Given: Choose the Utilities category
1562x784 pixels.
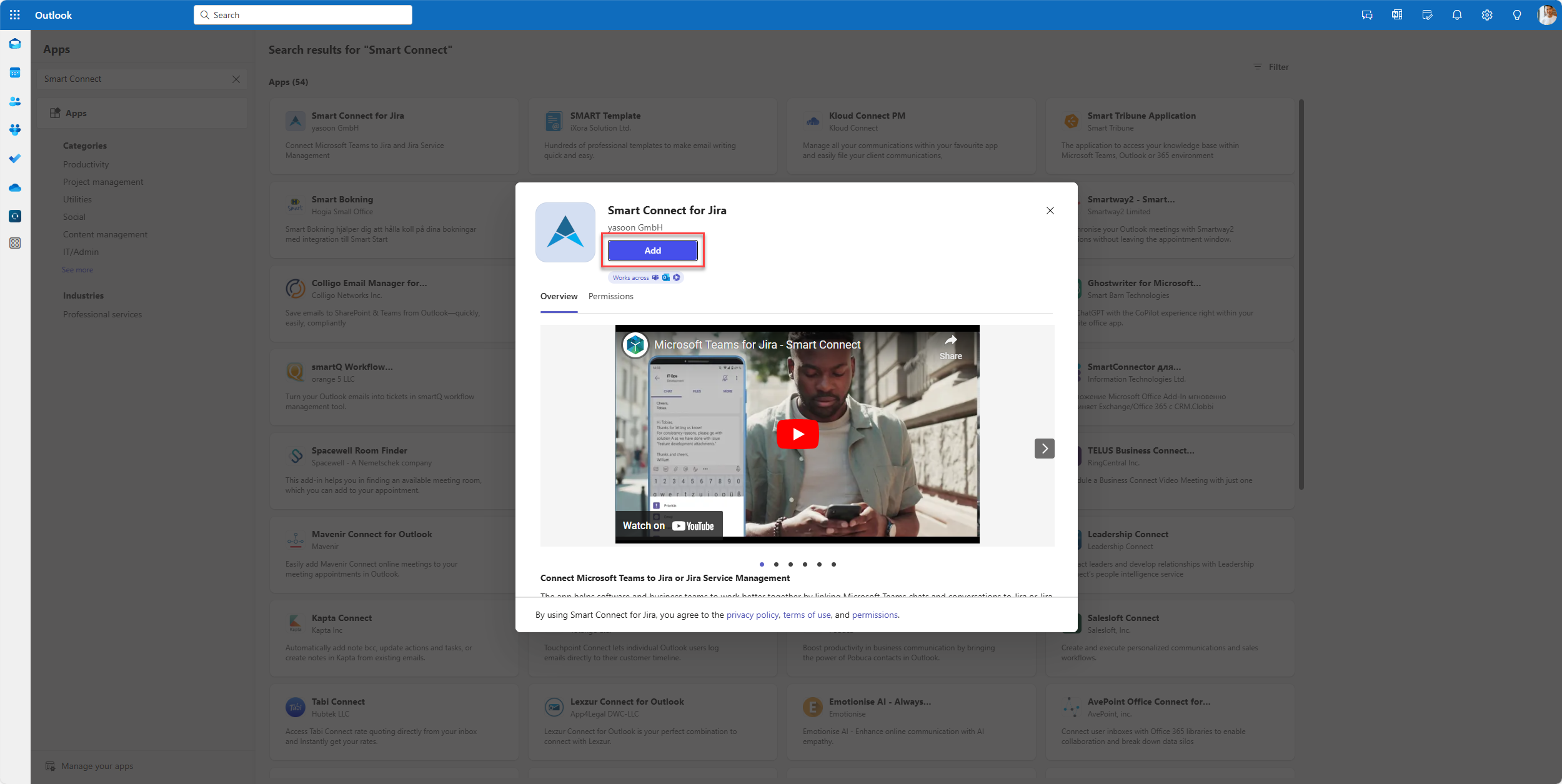Looking at the screenshot, I should [x=77, y=199].
